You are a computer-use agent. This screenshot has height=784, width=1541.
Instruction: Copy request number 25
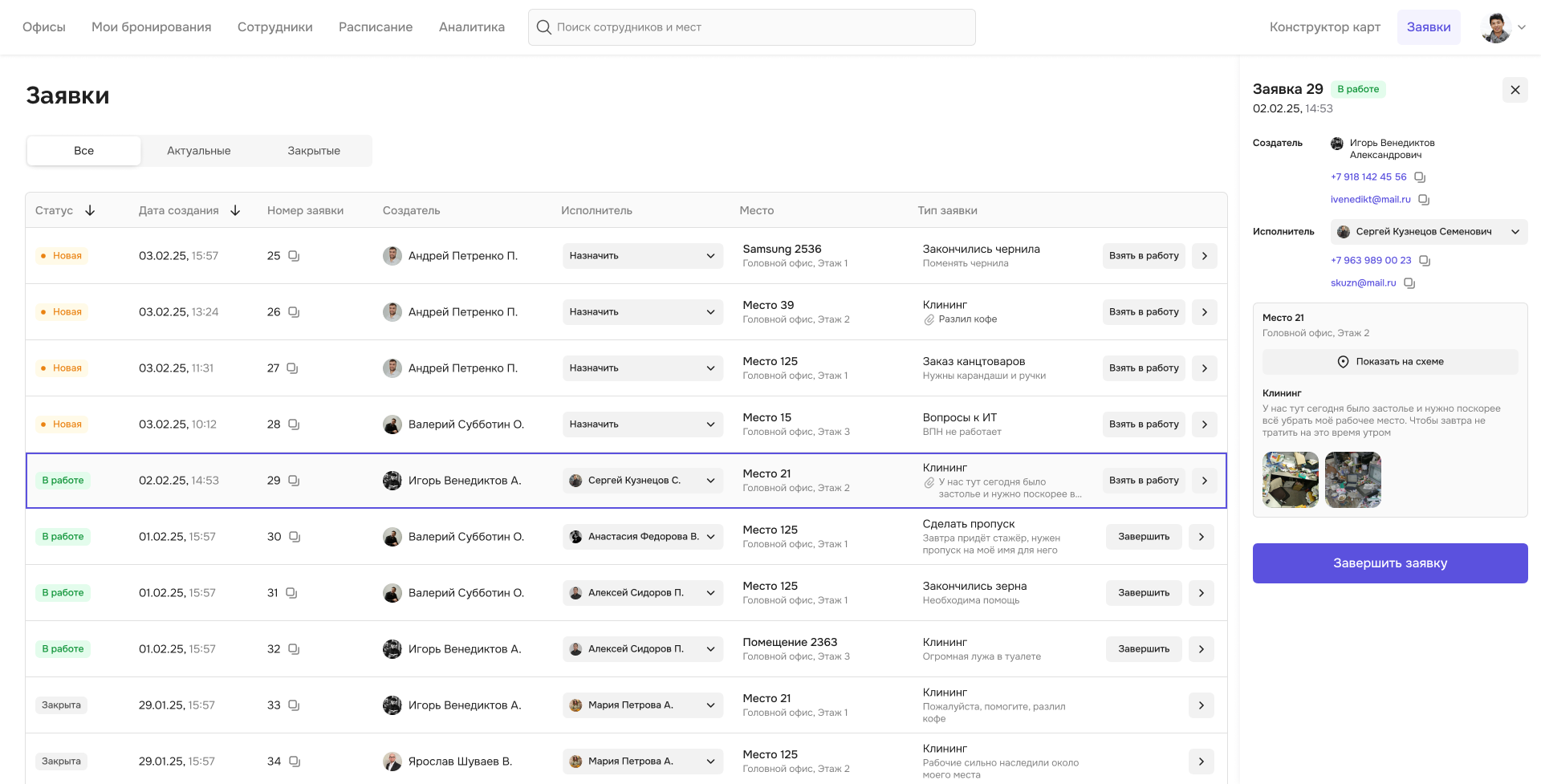294,256
